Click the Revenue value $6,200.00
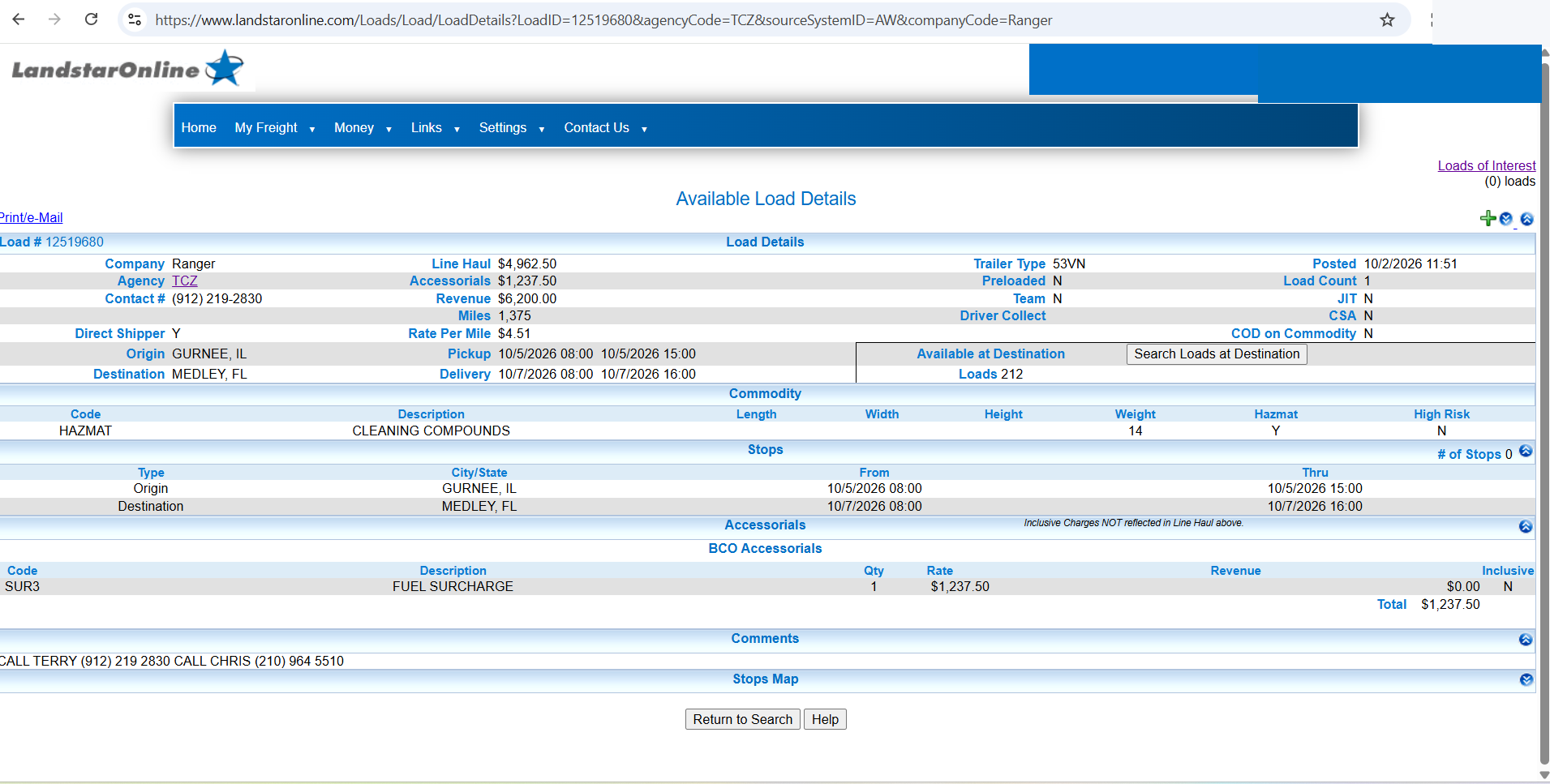 point(527,298)
